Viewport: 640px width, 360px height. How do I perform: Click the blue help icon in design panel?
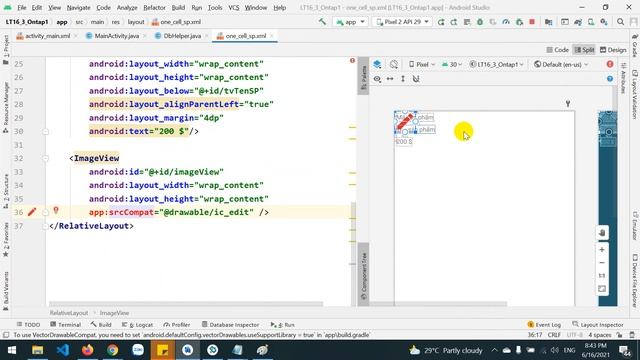coord(610,79)
